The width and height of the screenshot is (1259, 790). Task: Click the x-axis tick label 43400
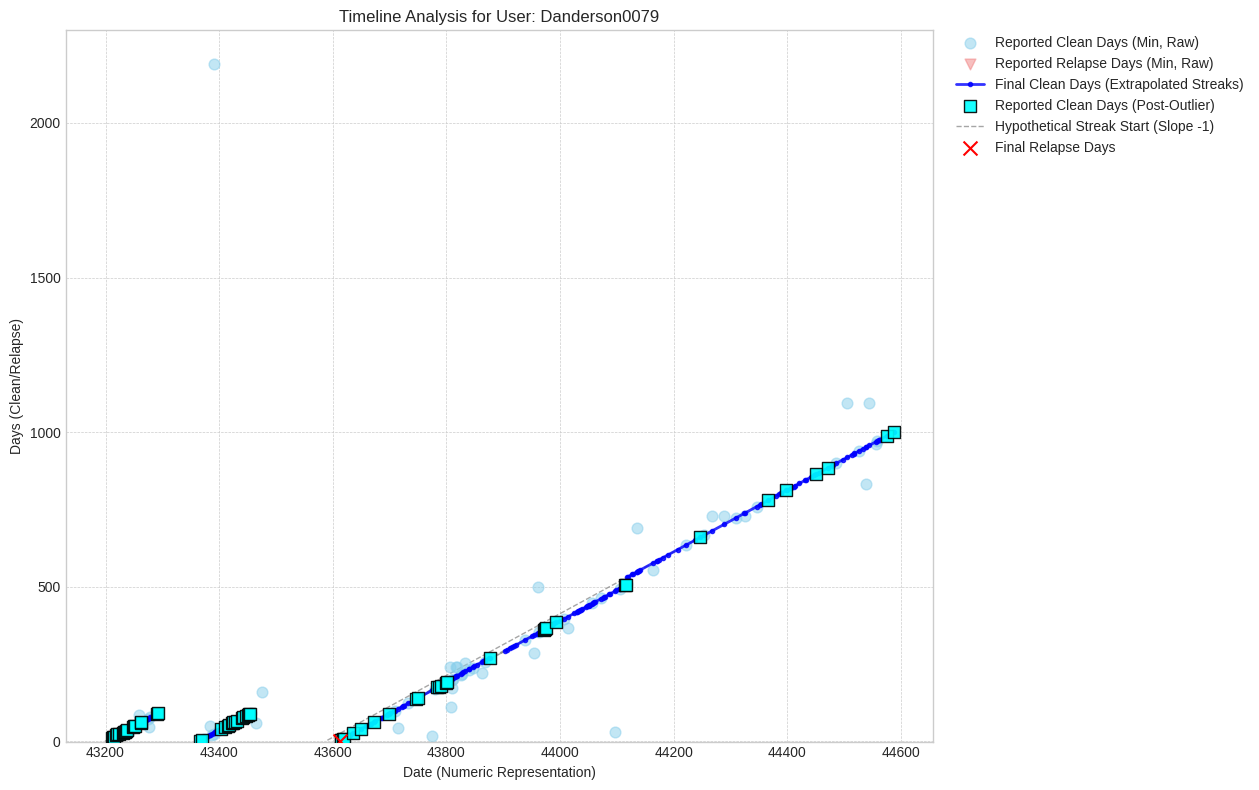pyautogui.click(x=219, y=752)
